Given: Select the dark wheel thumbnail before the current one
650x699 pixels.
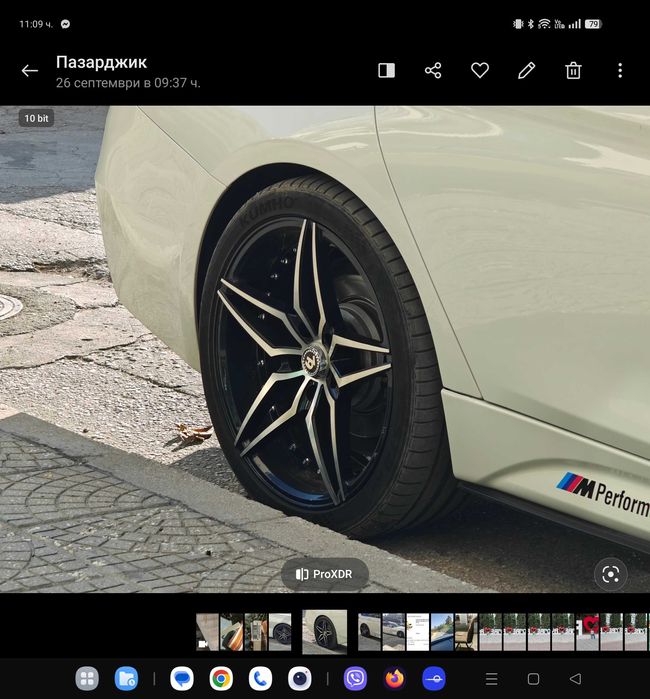Looking at the screenshot, I should click(x=280, y=632).
